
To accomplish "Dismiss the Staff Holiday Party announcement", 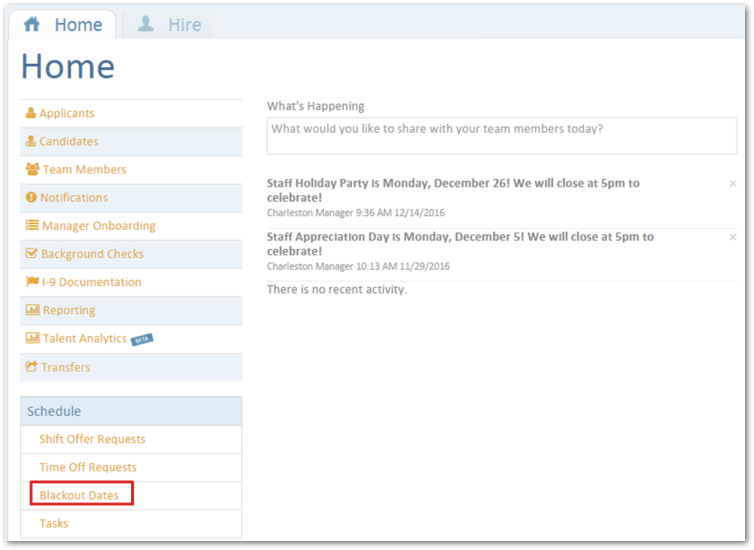I will tap(733, 183).
